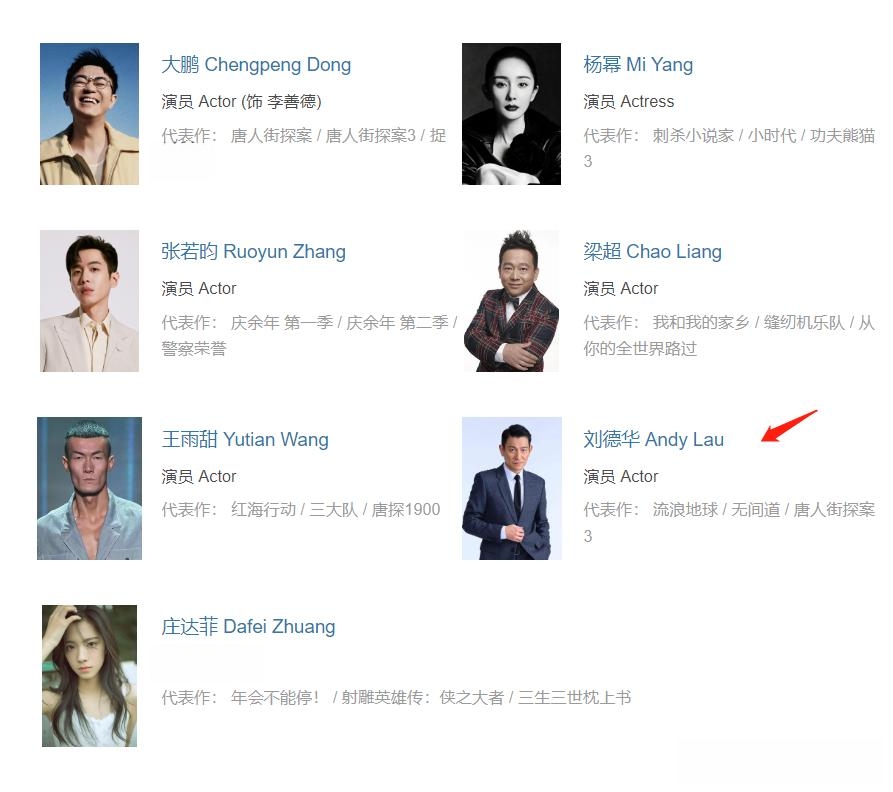Open the 大鹏 Chengpeng Dong name link

coord(256,65)
